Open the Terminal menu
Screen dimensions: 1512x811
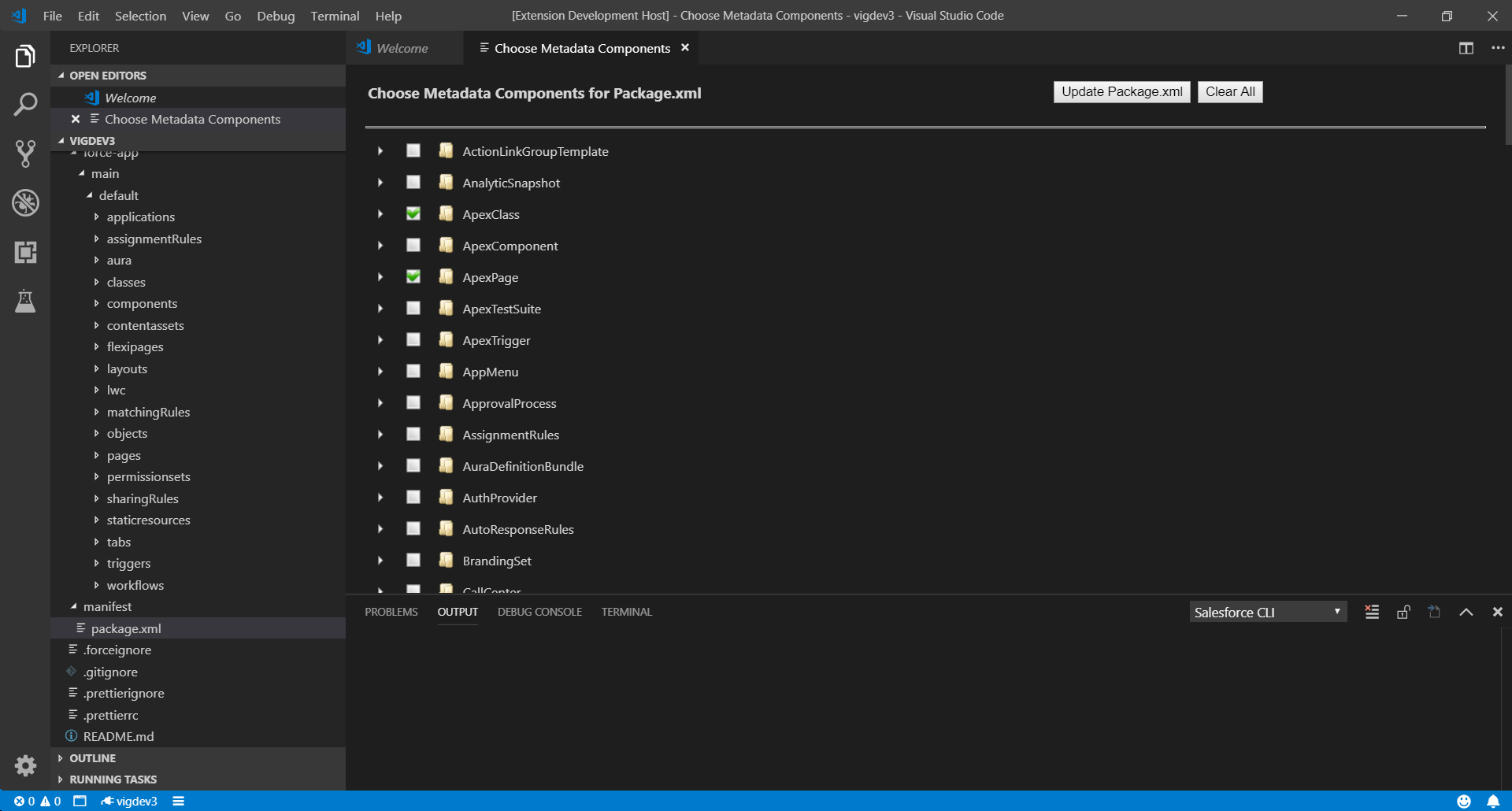(335, 16)
